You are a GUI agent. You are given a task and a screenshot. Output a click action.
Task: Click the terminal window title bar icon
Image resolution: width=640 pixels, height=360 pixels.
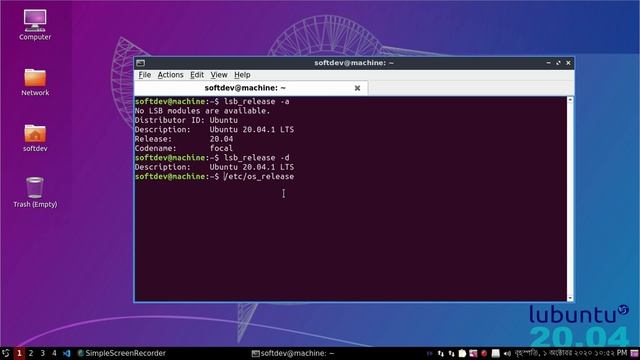point(140,63)
